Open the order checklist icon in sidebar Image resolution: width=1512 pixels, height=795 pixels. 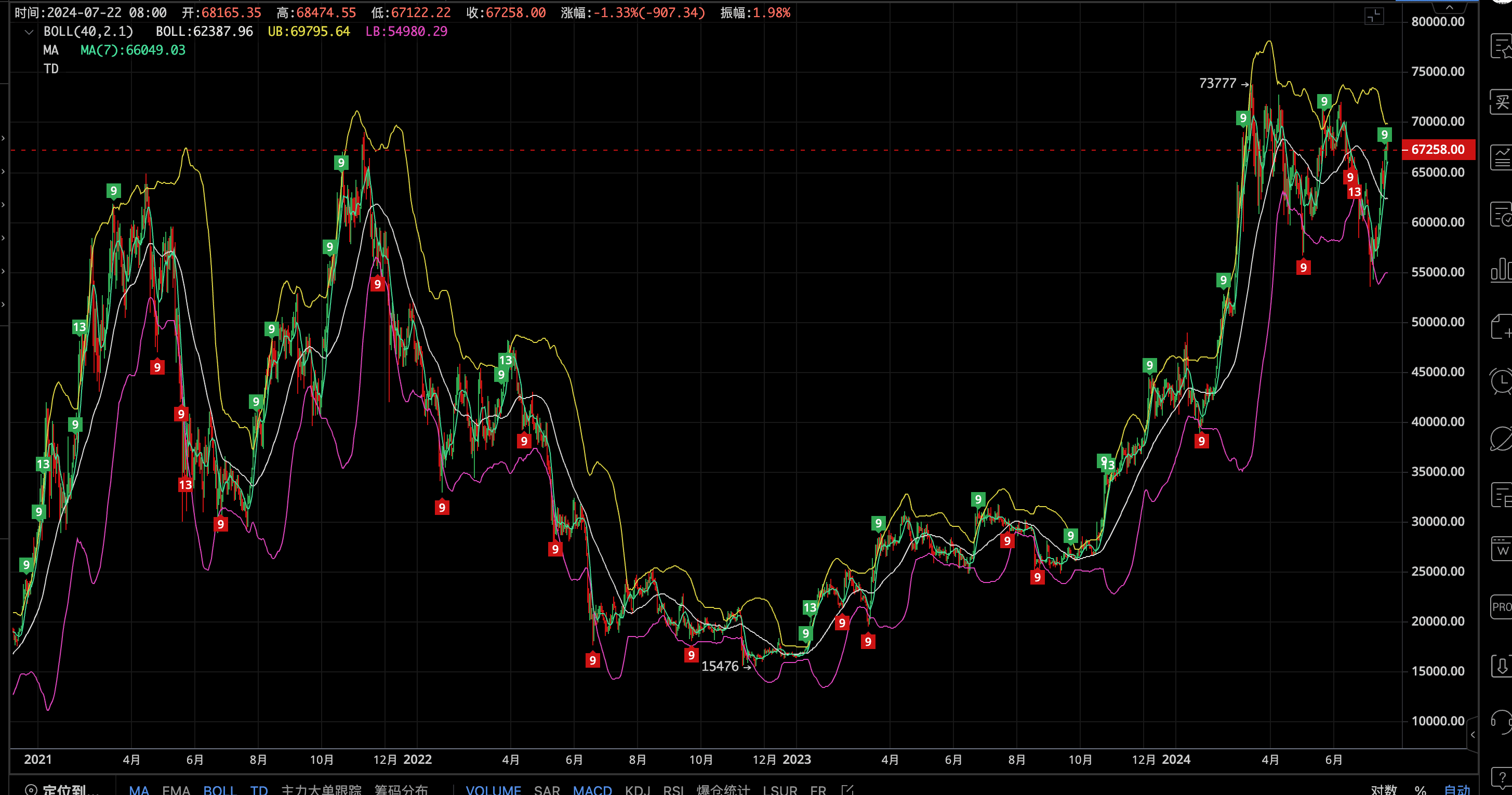[x=1502, y=214]
